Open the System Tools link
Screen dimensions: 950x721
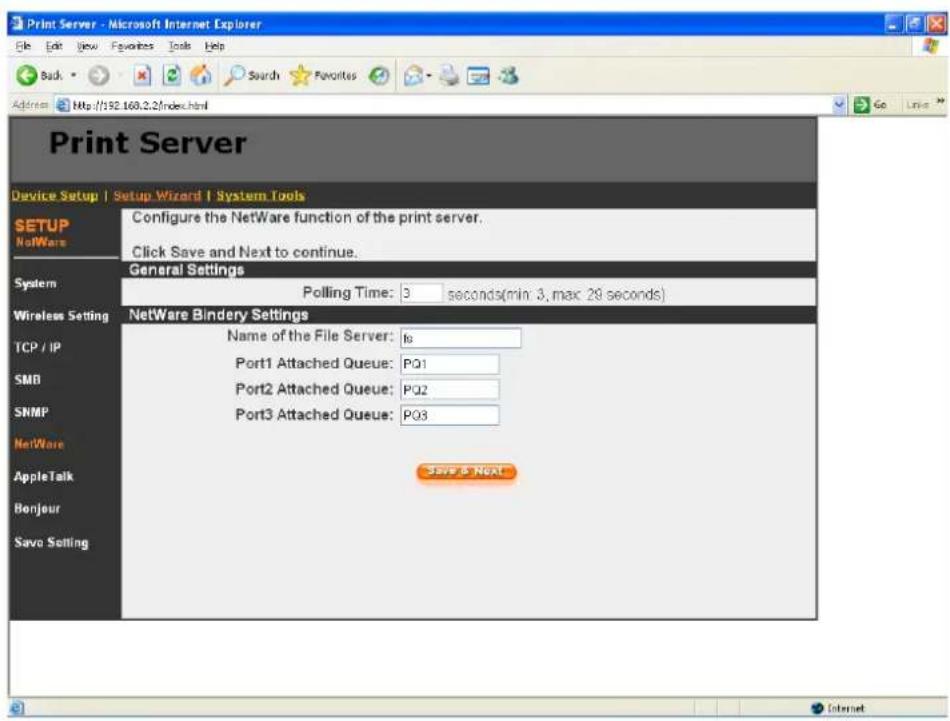261,196
